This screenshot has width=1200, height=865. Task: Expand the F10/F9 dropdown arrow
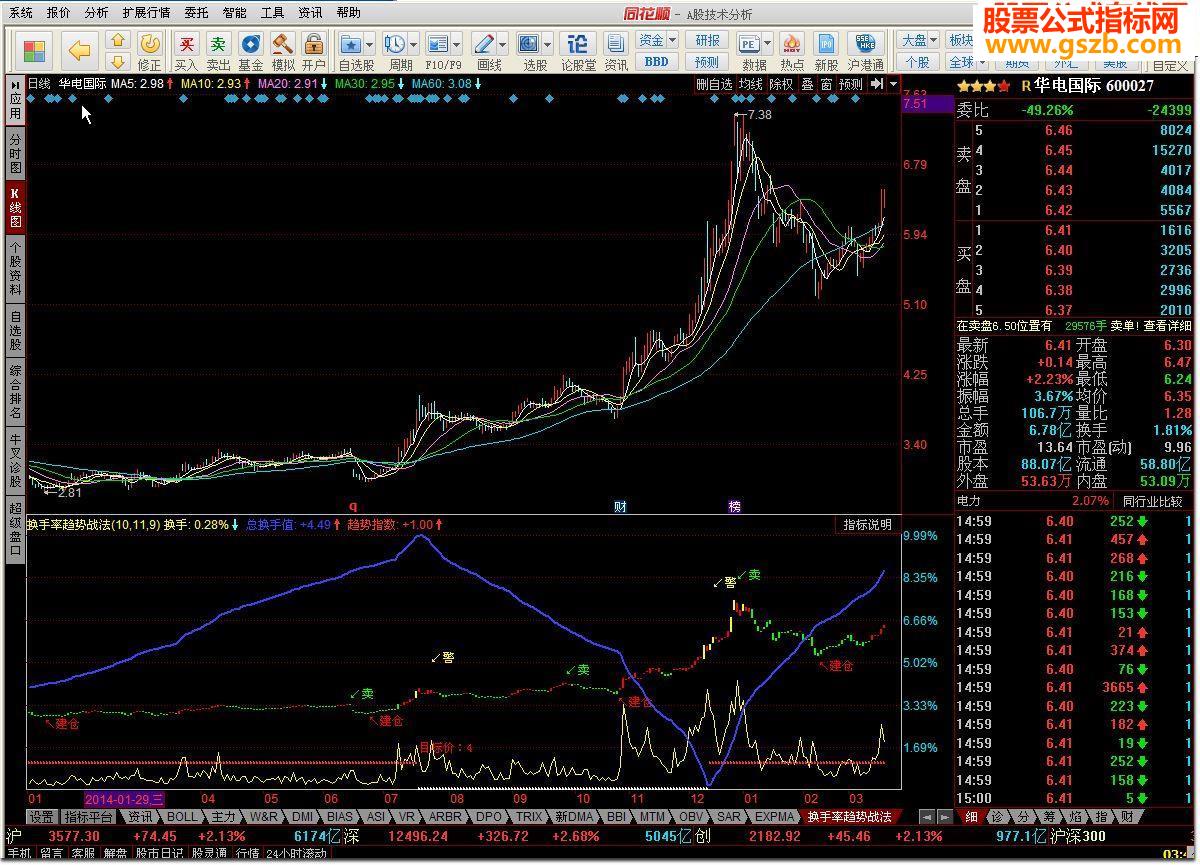pos(456,45)
